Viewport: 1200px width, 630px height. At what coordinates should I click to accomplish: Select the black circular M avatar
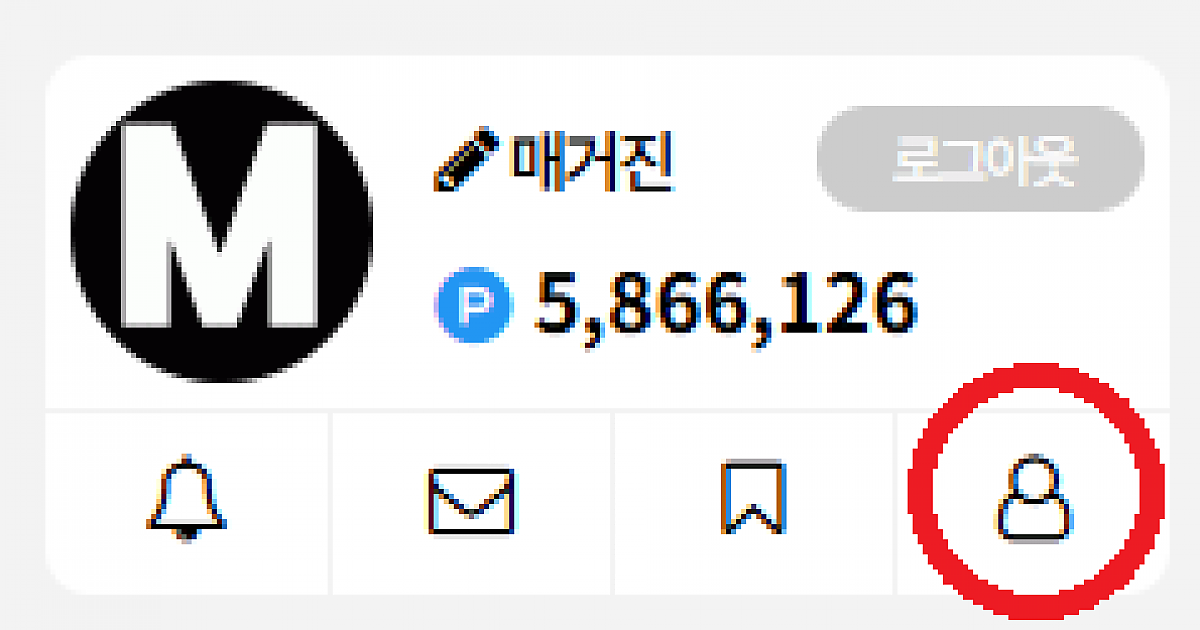[x=222, y=231]
